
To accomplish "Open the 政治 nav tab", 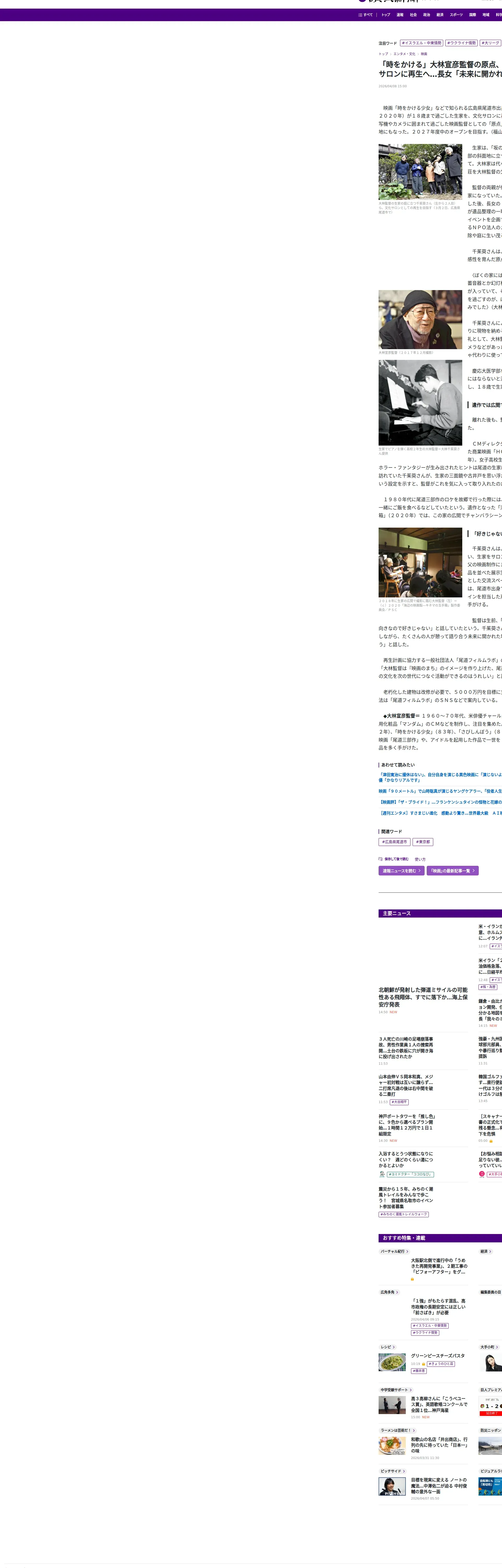I will (426, 15).
